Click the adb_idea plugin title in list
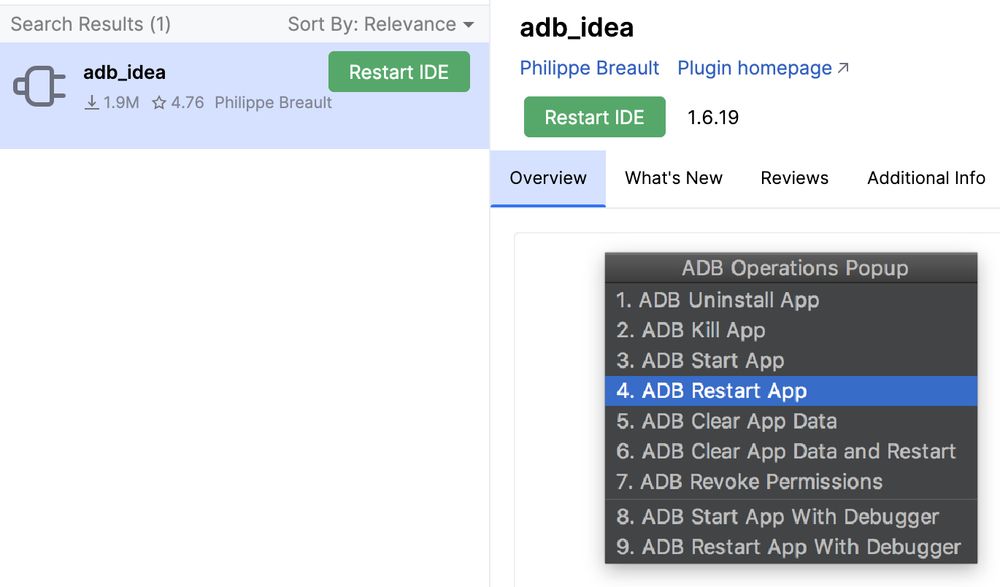 pos(124,72)
